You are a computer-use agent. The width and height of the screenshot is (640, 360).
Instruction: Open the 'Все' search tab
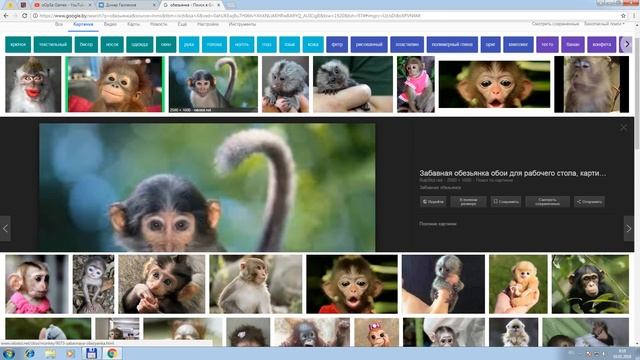[x=59, y=24]
